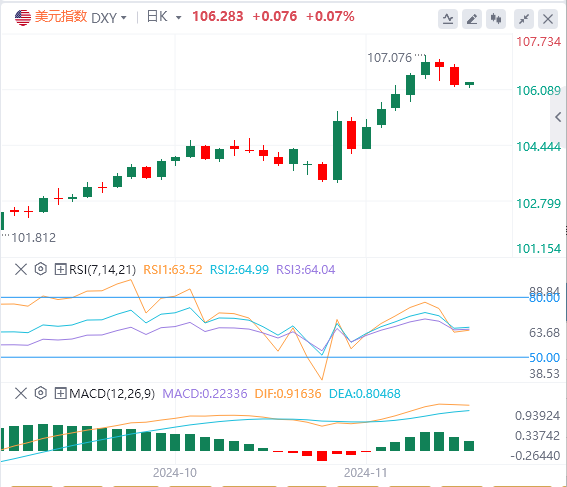Click the 107.076 high price label

pyautogui.click(x=389, y=57)
